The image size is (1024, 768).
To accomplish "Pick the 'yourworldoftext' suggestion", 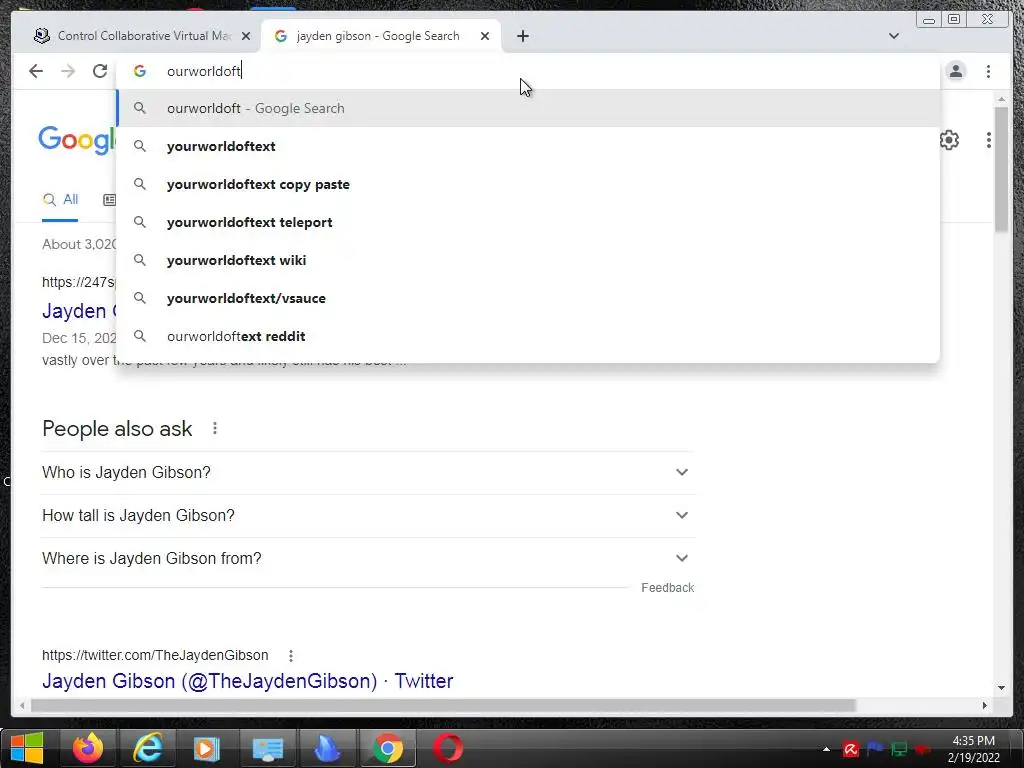I will (528, 146).
